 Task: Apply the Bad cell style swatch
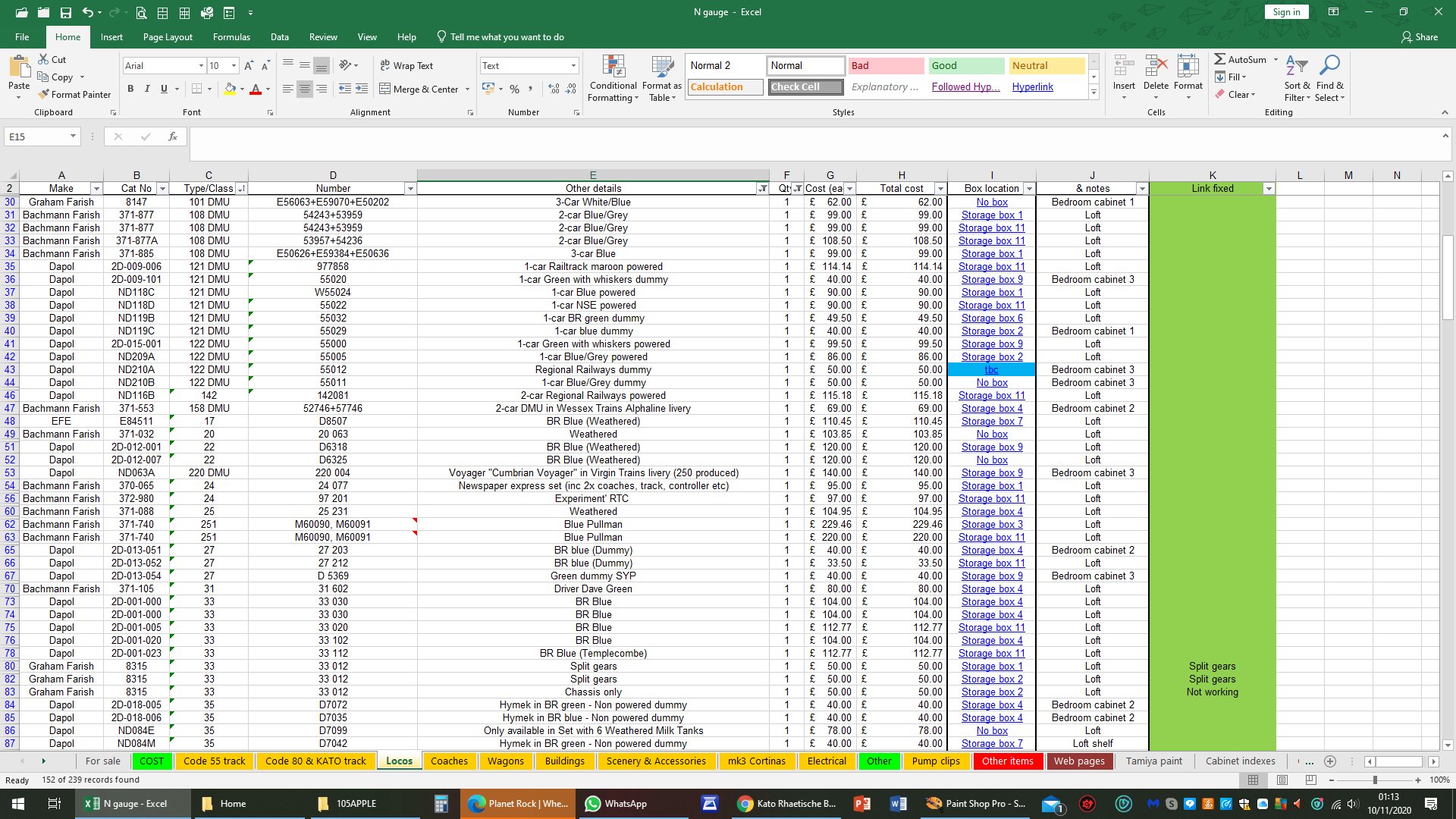[886, 66]
